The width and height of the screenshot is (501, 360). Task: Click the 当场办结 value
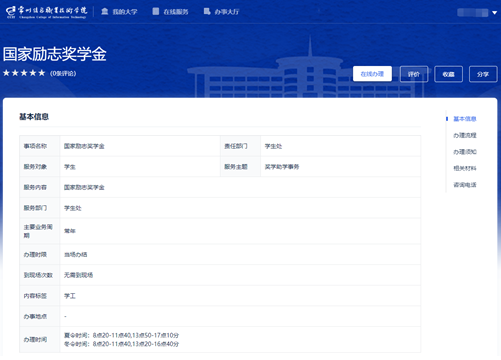coord(75,255)
